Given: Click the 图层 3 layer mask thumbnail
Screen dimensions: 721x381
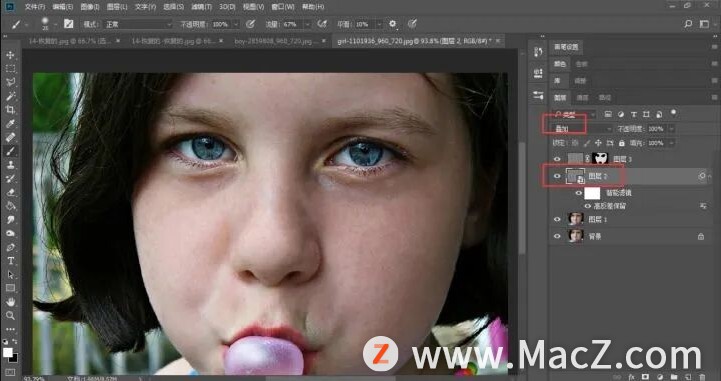Looking at the screenshot, I should [x=600, y=159].
